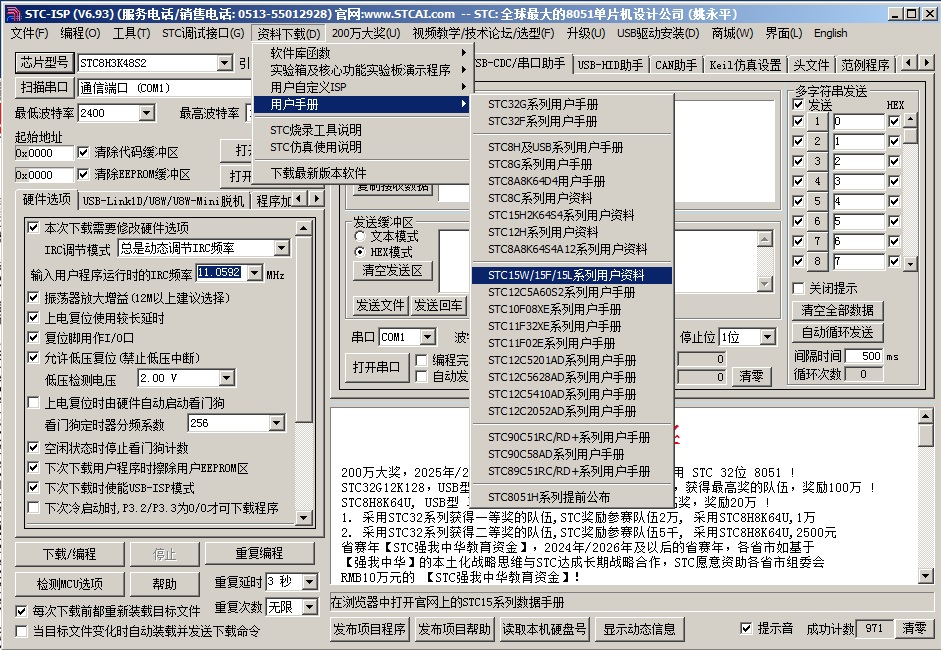Screen dimensions: 941x650
Task: Click down arrow of hardware options scrollbar
Action: (304, 517)
